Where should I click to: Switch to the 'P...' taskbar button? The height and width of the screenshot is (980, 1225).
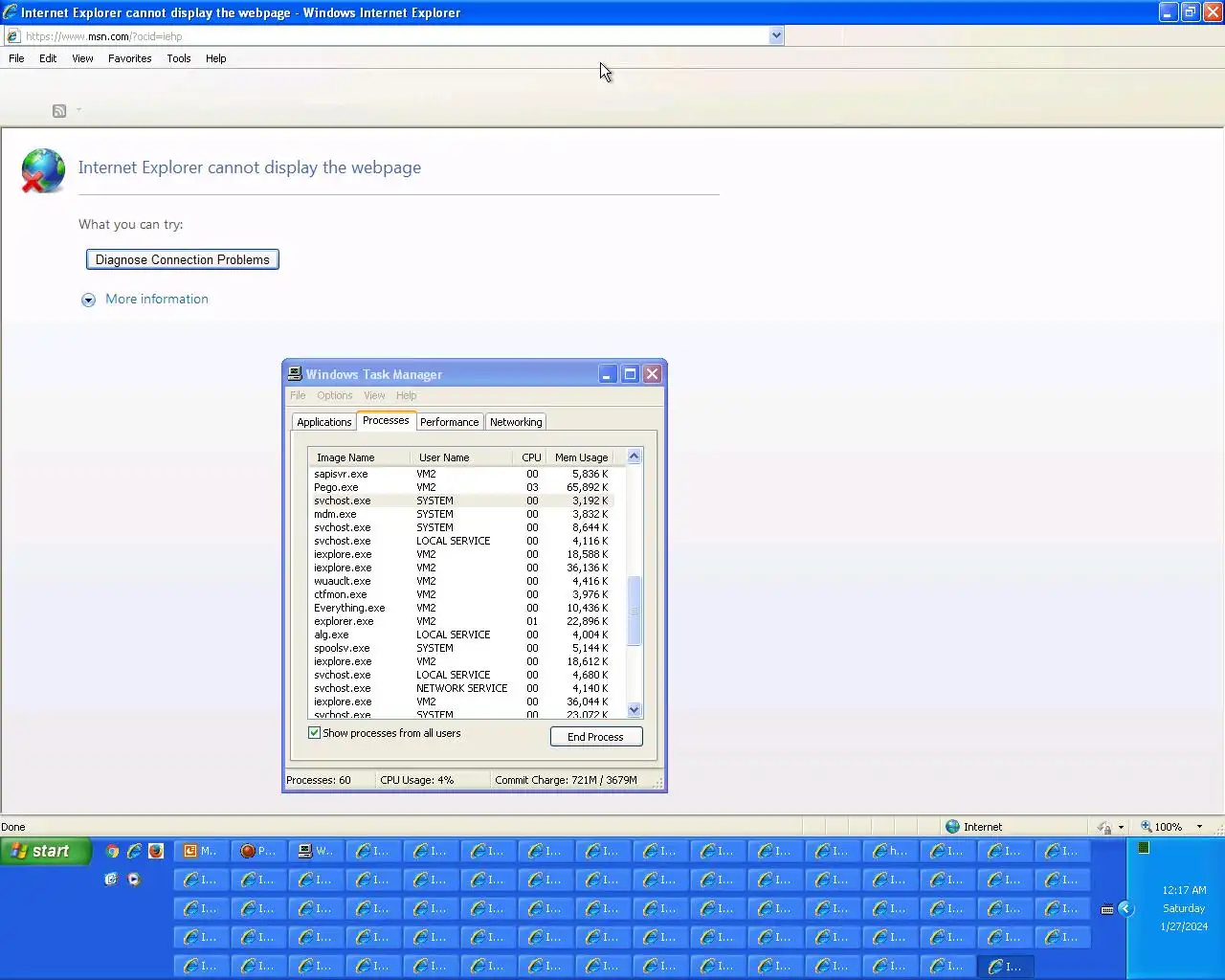pos(258,851)
